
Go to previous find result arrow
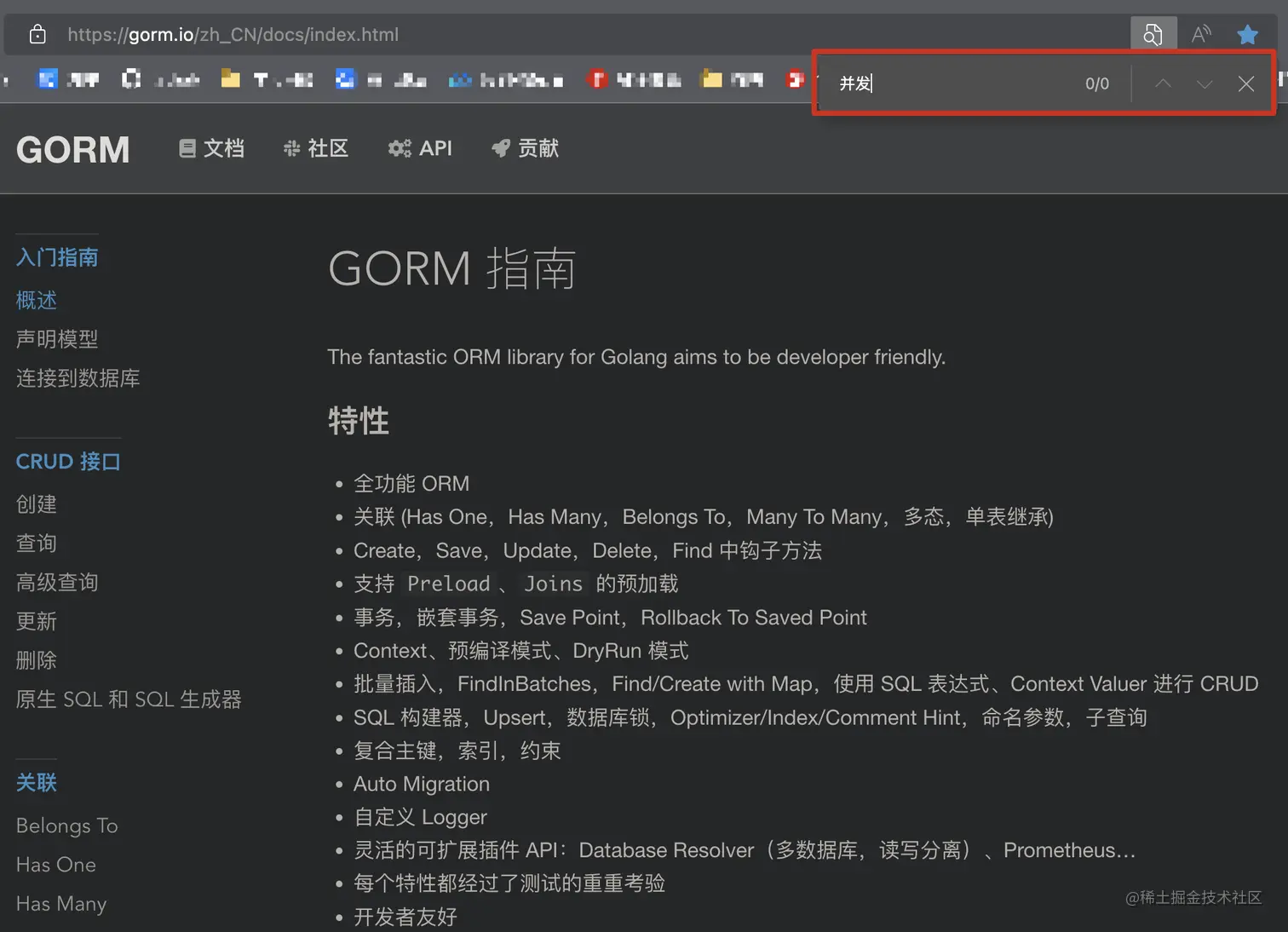(x=1163, y=83)
